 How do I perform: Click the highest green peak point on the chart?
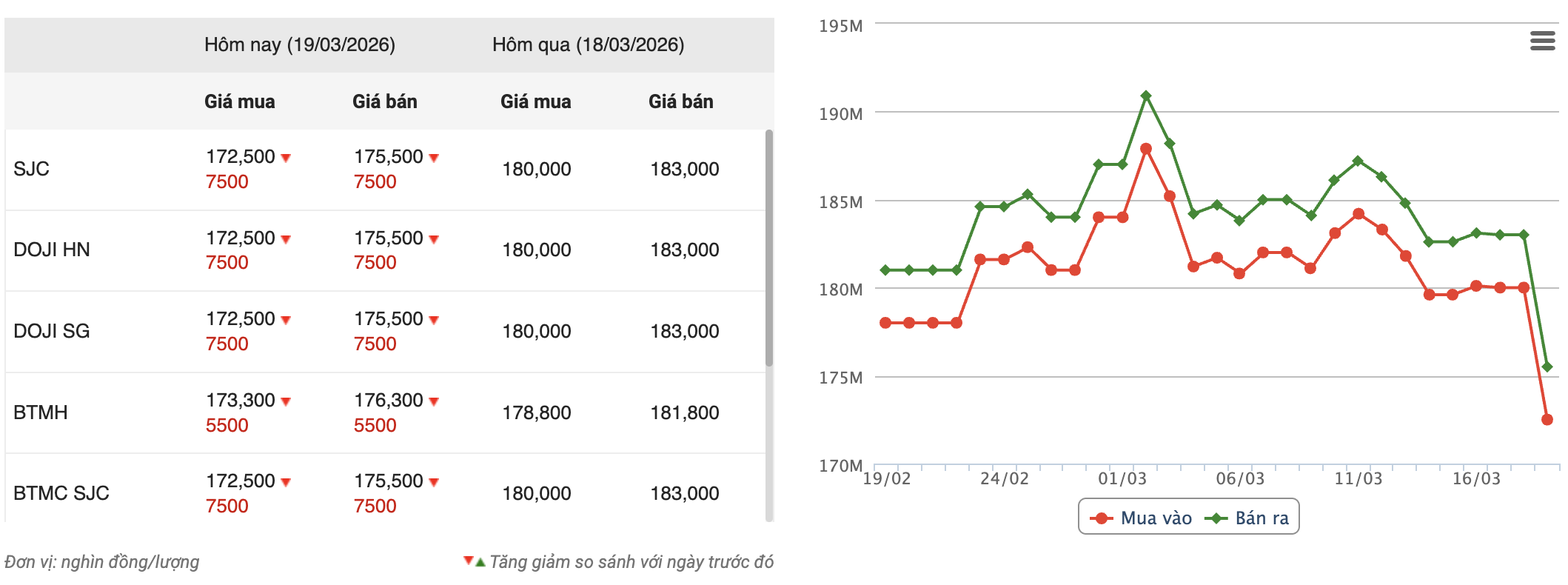pyautogui.click(x=1146, y=96)
